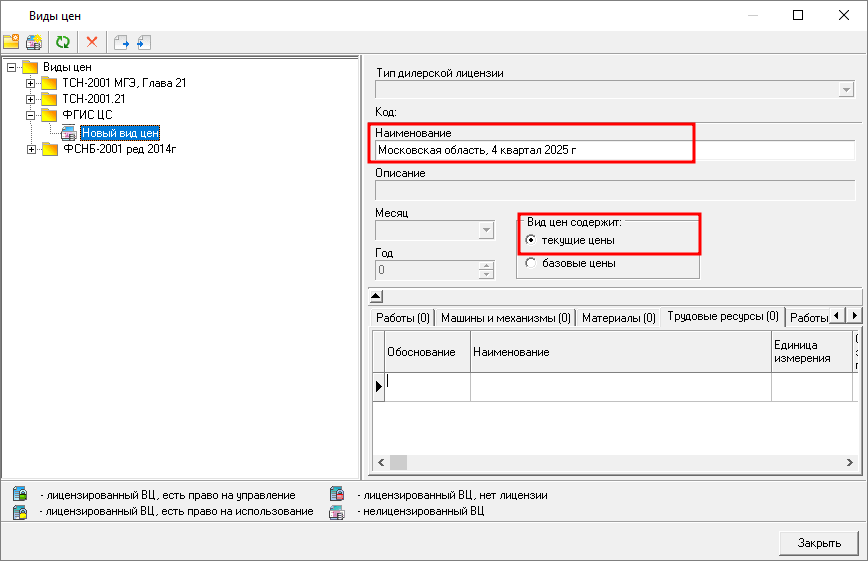
Task: Switch to the Материалы (0) tab
Action: tap(619, 318)
